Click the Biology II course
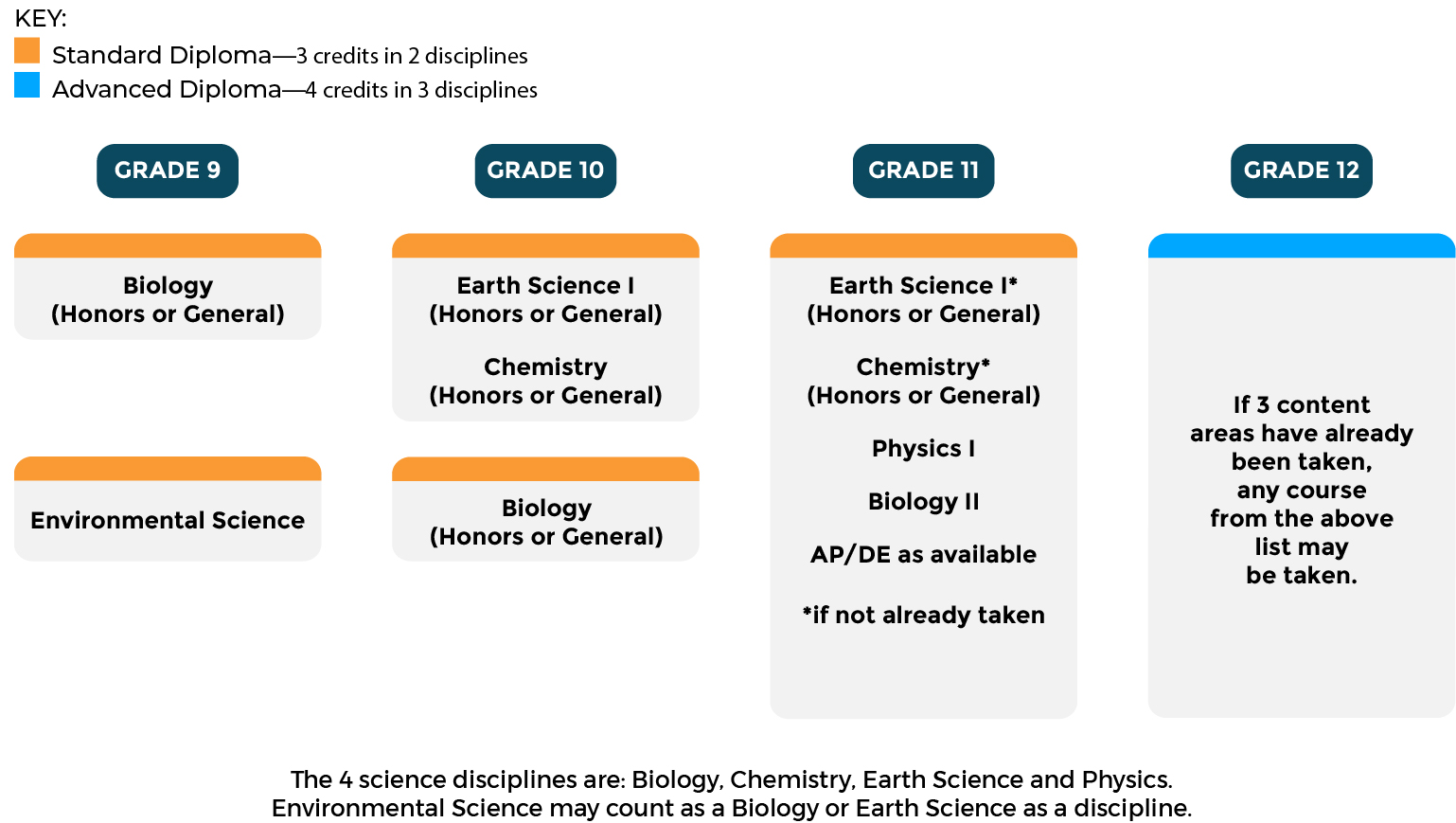Image resolution: width=1456 pixels, height=823 pixels. [x=923, y=501]
